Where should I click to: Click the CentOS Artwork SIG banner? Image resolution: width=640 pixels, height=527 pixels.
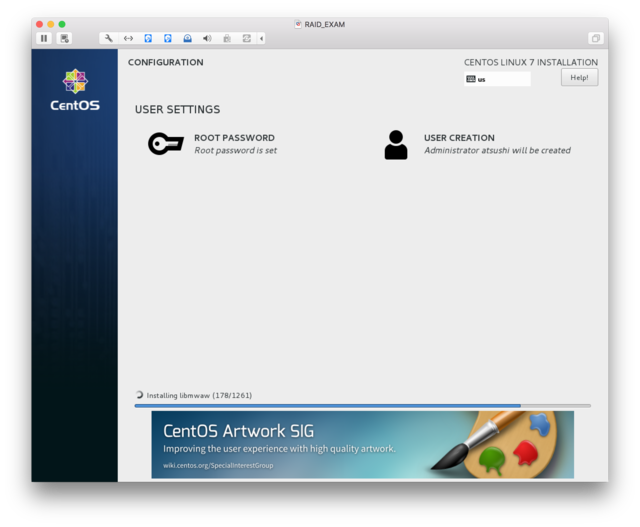tap(362, 444)
